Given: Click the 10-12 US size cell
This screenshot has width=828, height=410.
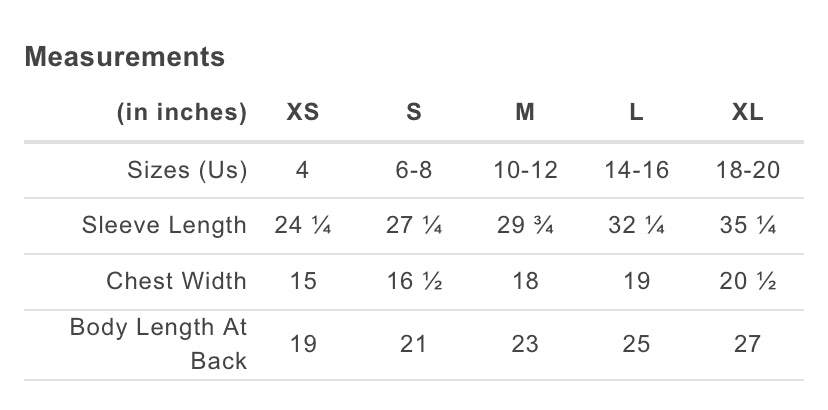Looking at the screenshot, I should coord(525,170).
